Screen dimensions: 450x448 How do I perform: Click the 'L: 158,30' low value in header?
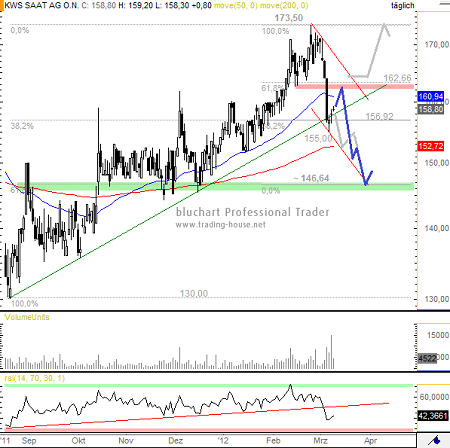click(173, 6)
